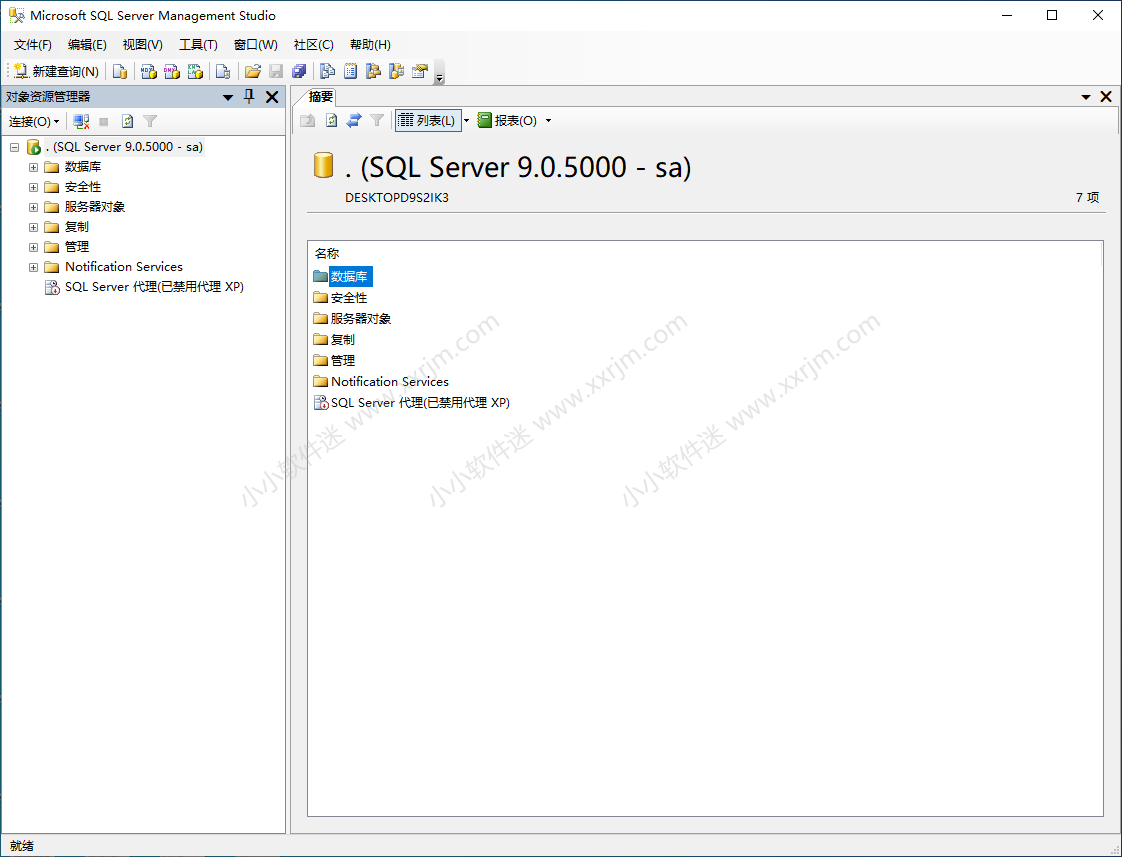This screenshot has height=857, width=1122.
Task: Click the synchronize arrows icon in Summary toolbar
Action: (x=354, y=120)
